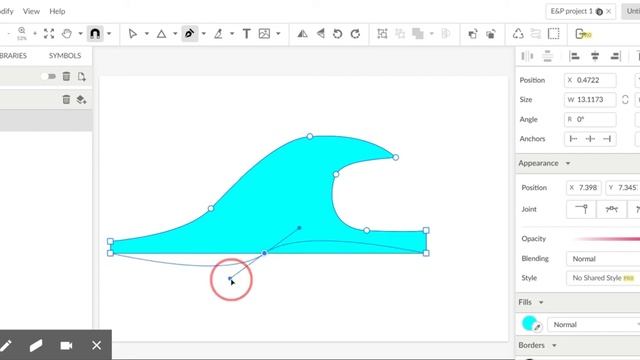Click the boolean compound shape icon
This screenshot has width=640, height=360.
coord(418,33)
